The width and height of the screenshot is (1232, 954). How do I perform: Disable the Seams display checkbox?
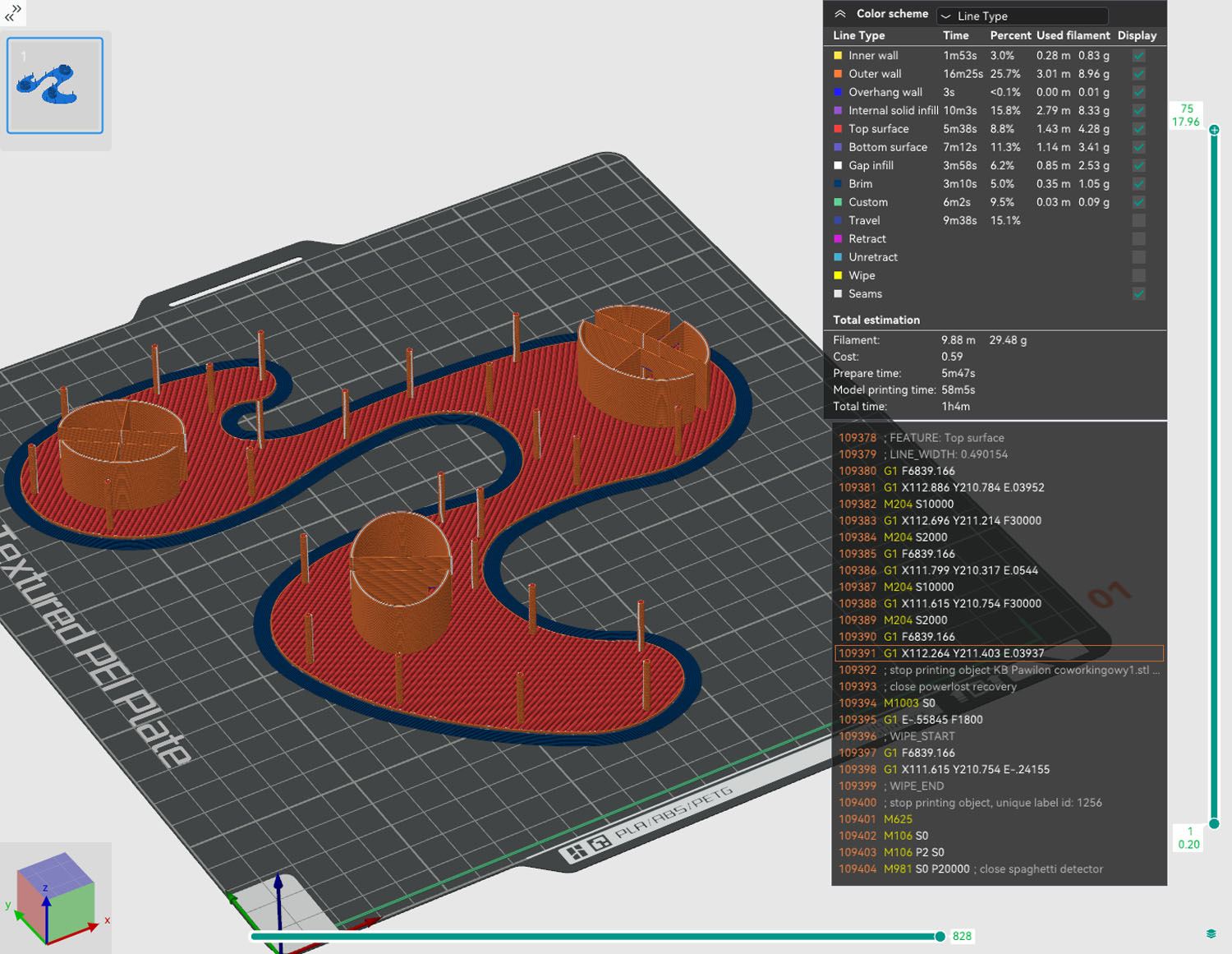(x=1138, y=293)
